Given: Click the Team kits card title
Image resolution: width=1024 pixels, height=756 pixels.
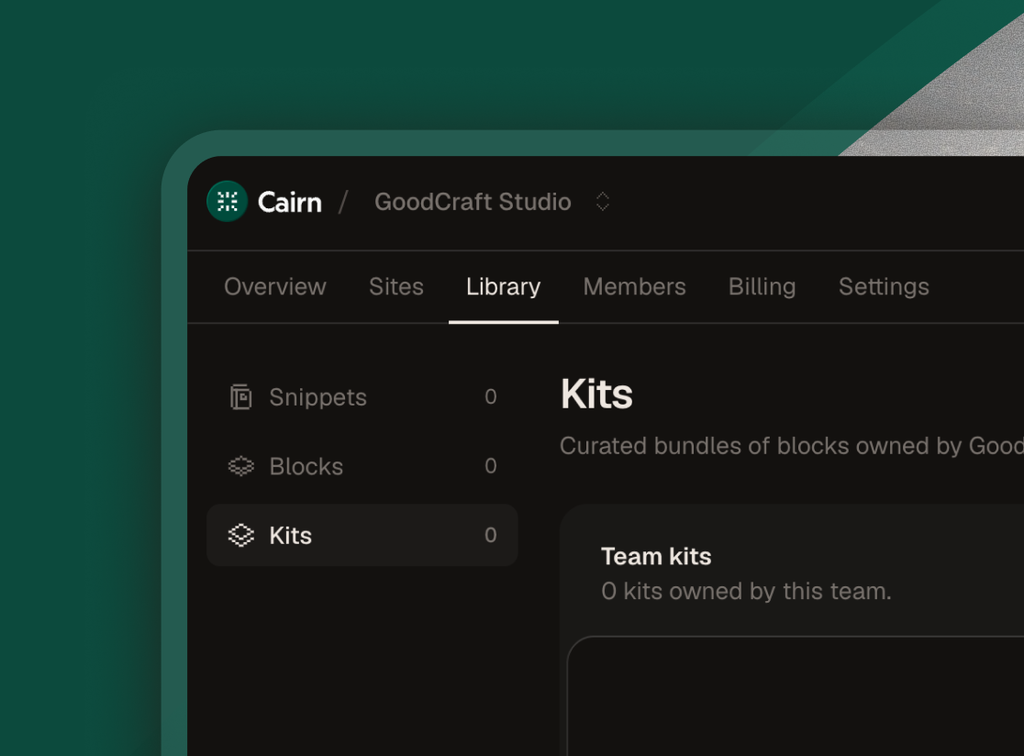Looking at the screenshot, I should [656, 556].
